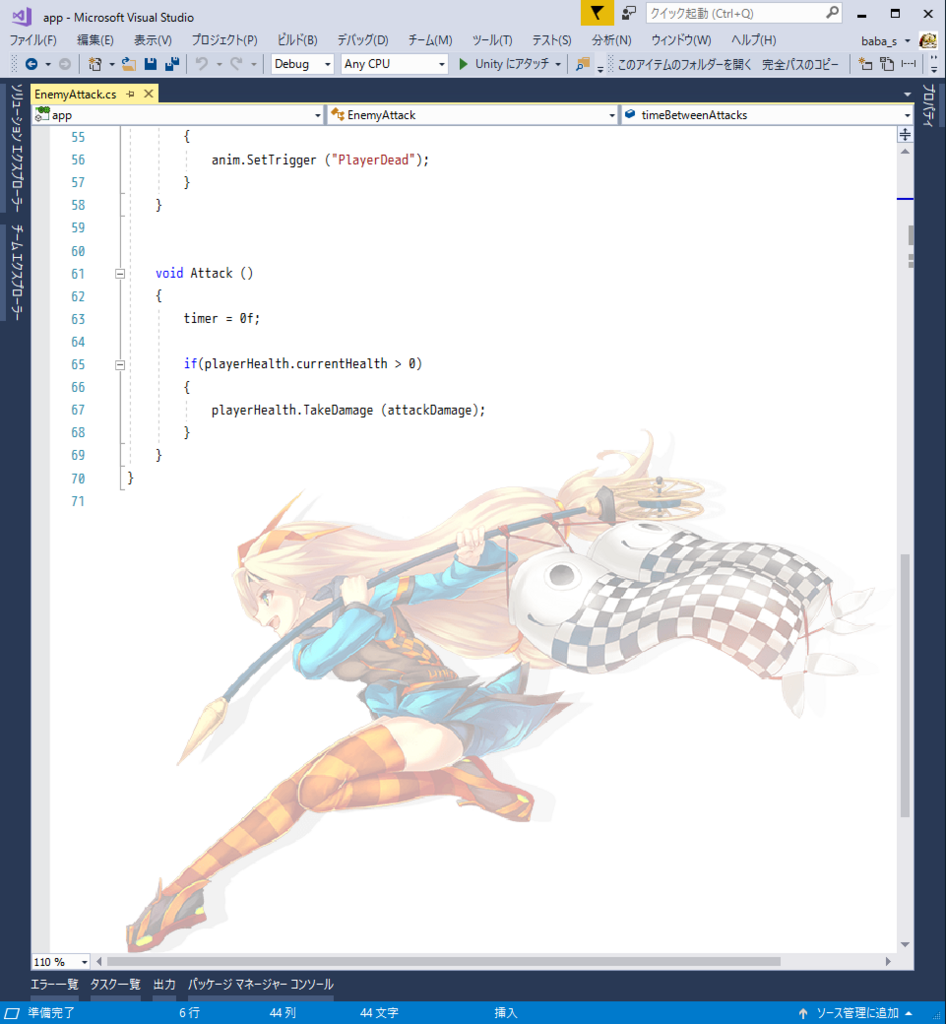This screenshot has height=1024, width=946.
Task: Click the second icon after 完全パスのコピー
Action: point(887,64)
